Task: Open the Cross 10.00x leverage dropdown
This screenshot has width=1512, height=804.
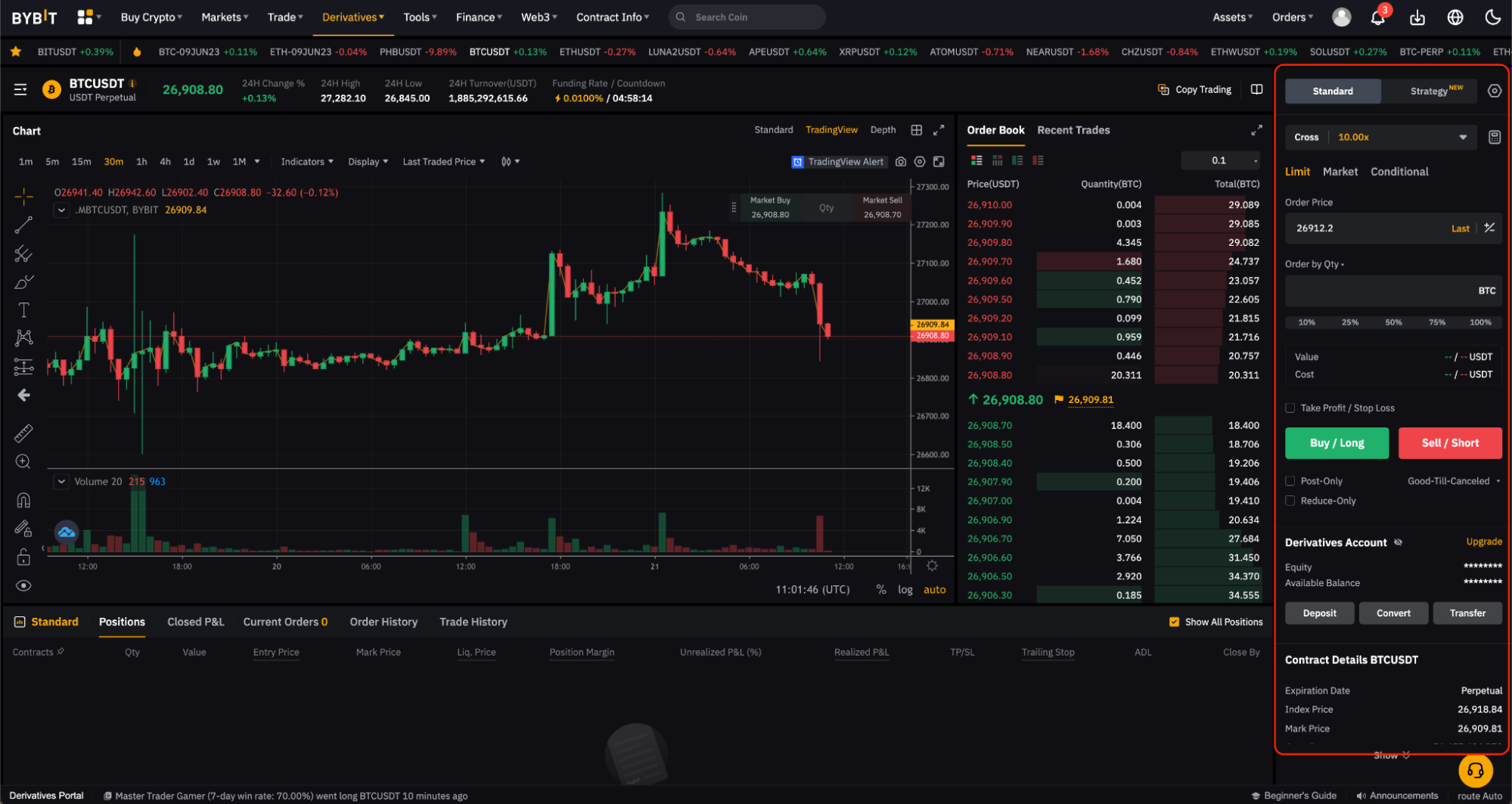Action: coord(1381,137)
